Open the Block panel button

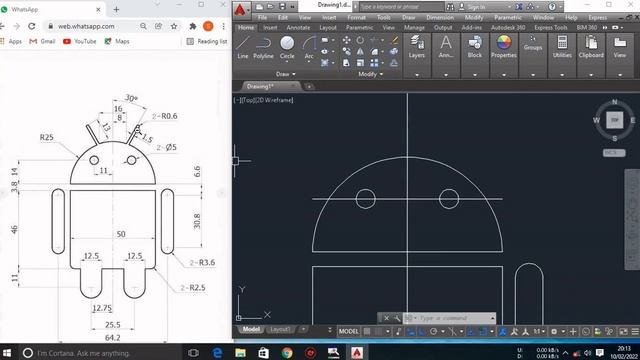point(475,47)
